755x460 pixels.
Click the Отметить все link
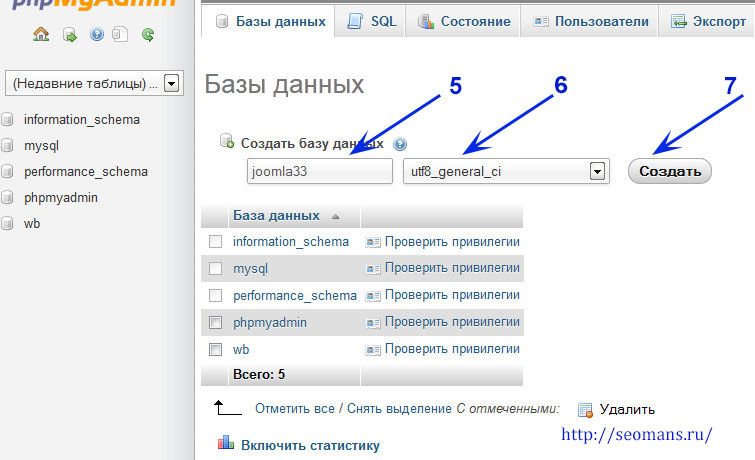[x=295, y=408]
